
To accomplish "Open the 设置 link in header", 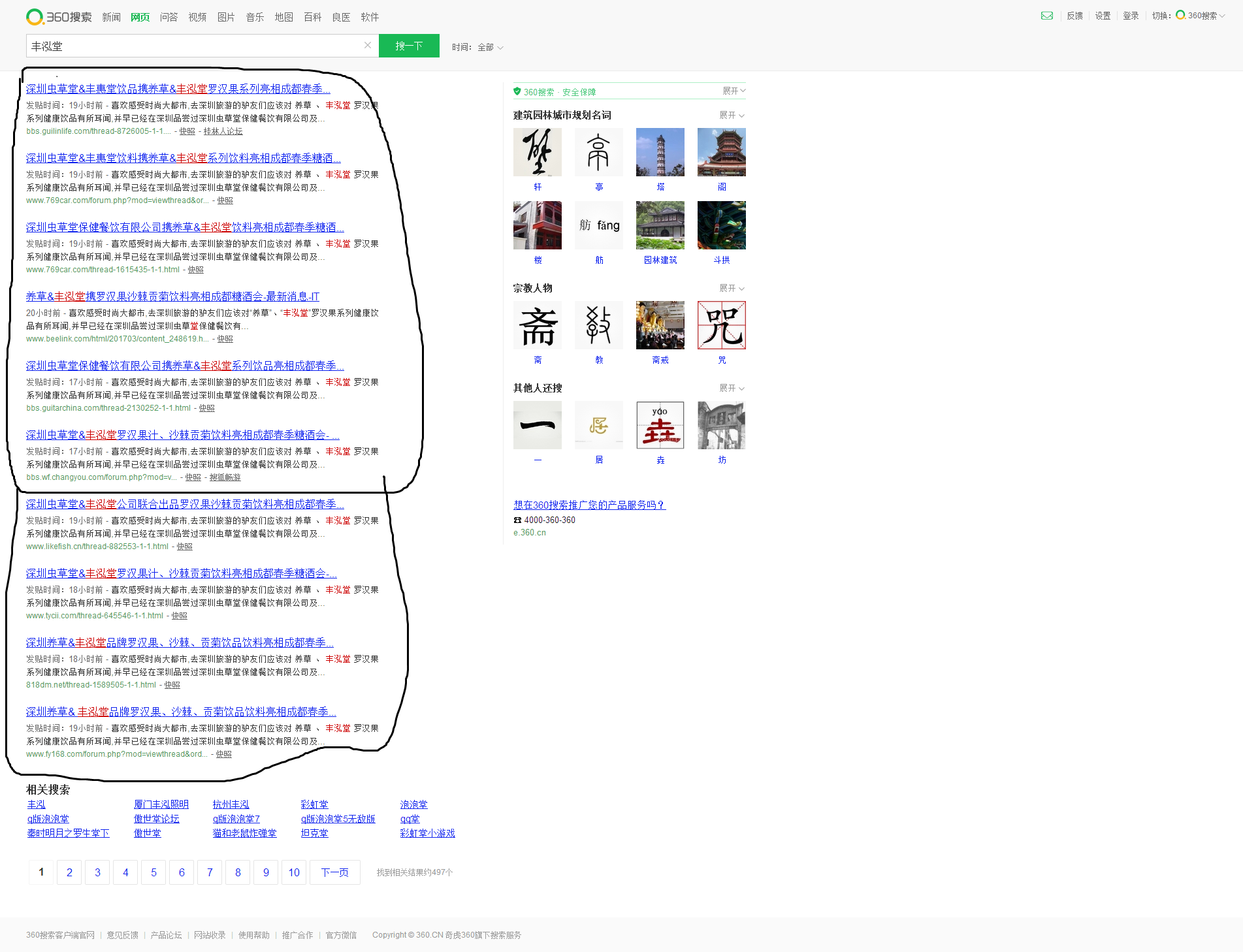I will pos(1103,16).
